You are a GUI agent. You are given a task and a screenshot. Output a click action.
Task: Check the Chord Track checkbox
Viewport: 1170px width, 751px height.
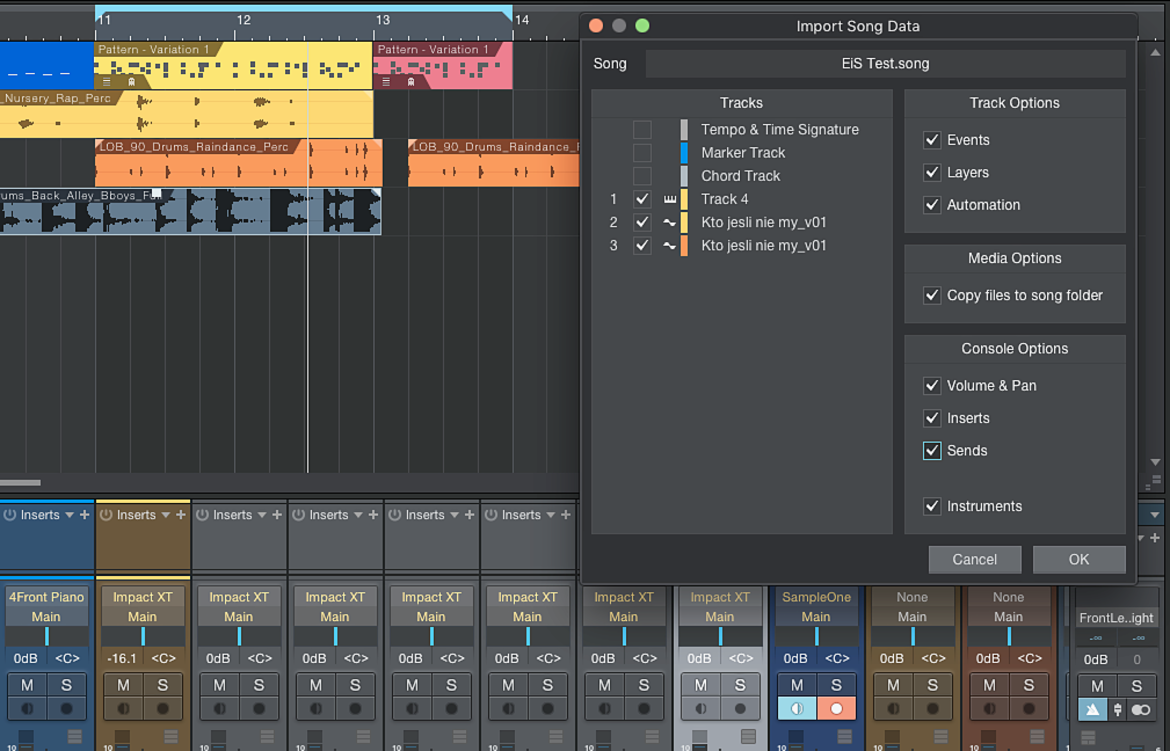click(642, 176)
